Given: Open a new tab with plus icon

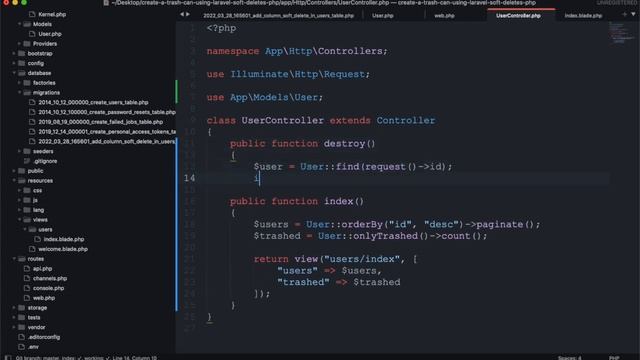Looking at the screenshot, I should coord(624,15).
